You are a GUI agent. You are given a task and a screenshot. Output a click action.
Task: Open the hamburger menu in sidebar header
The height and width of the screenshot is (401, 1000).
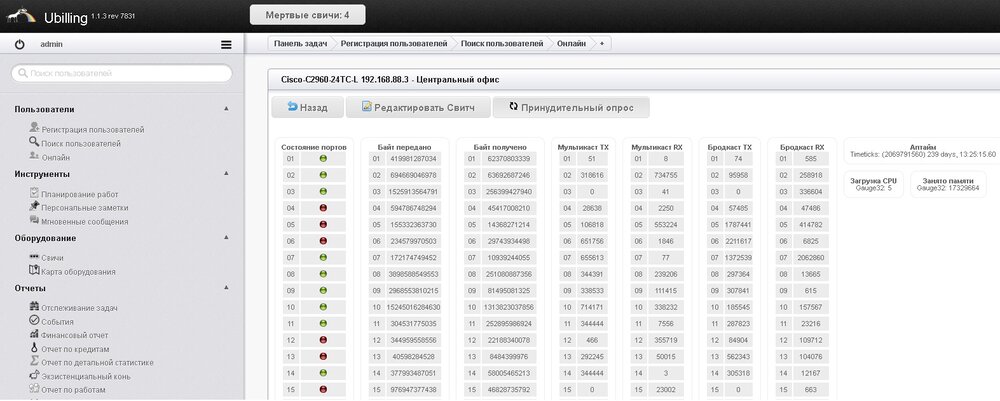point(226,45)
